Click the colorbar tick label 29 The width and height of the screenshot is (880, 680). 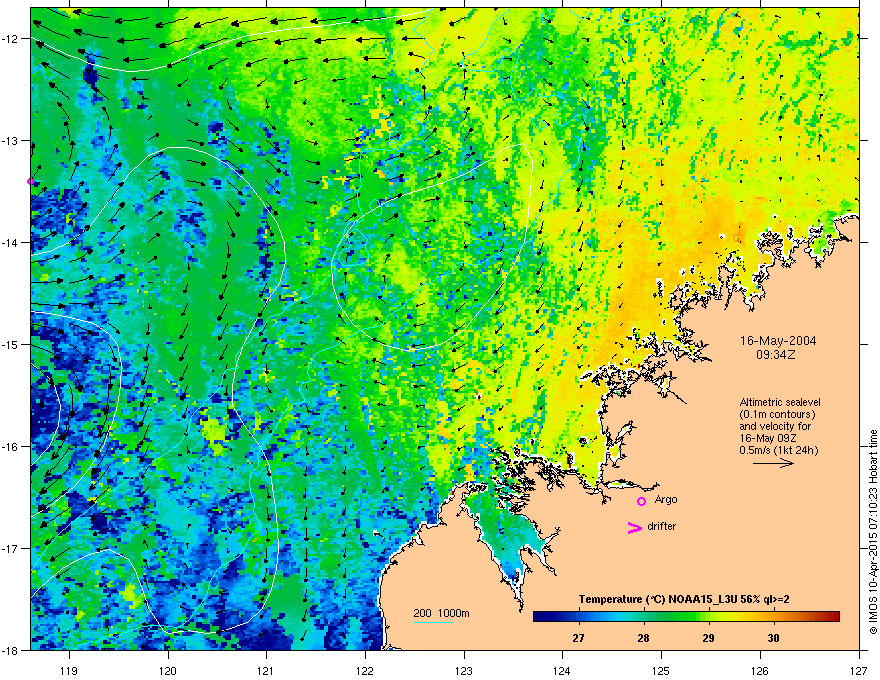pos(708,638)
